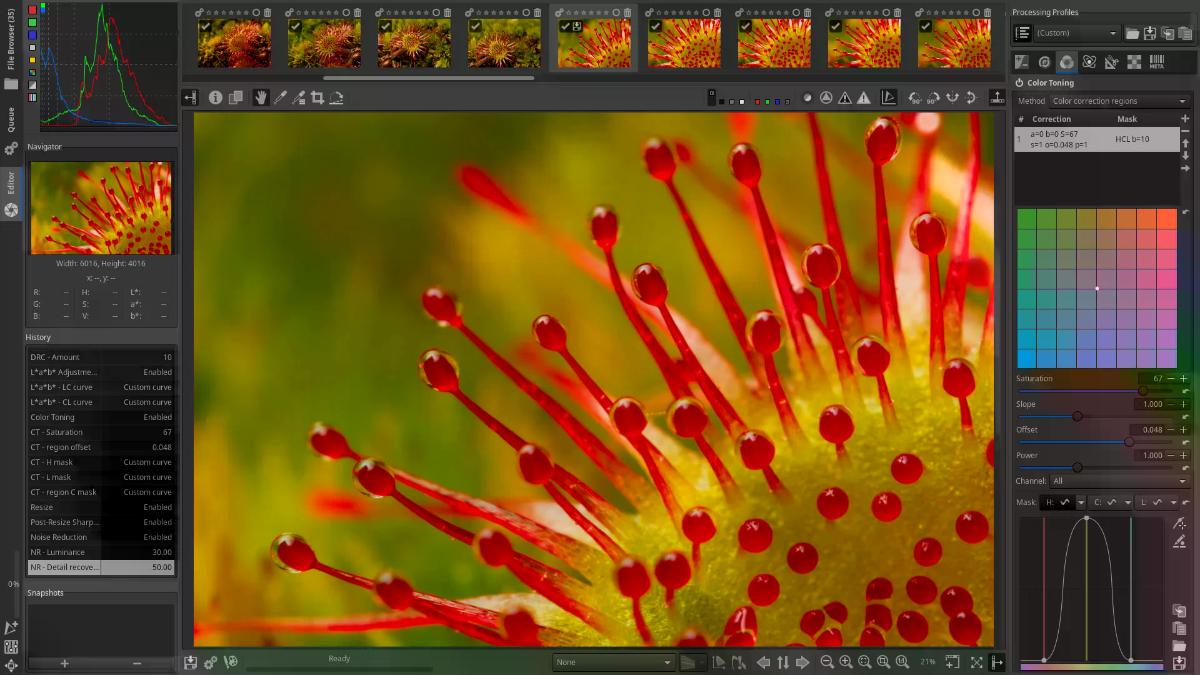The width and height of the screenshot is (1200, 675).
Task: Open the Color tools tab
Action: [1066, 62]
